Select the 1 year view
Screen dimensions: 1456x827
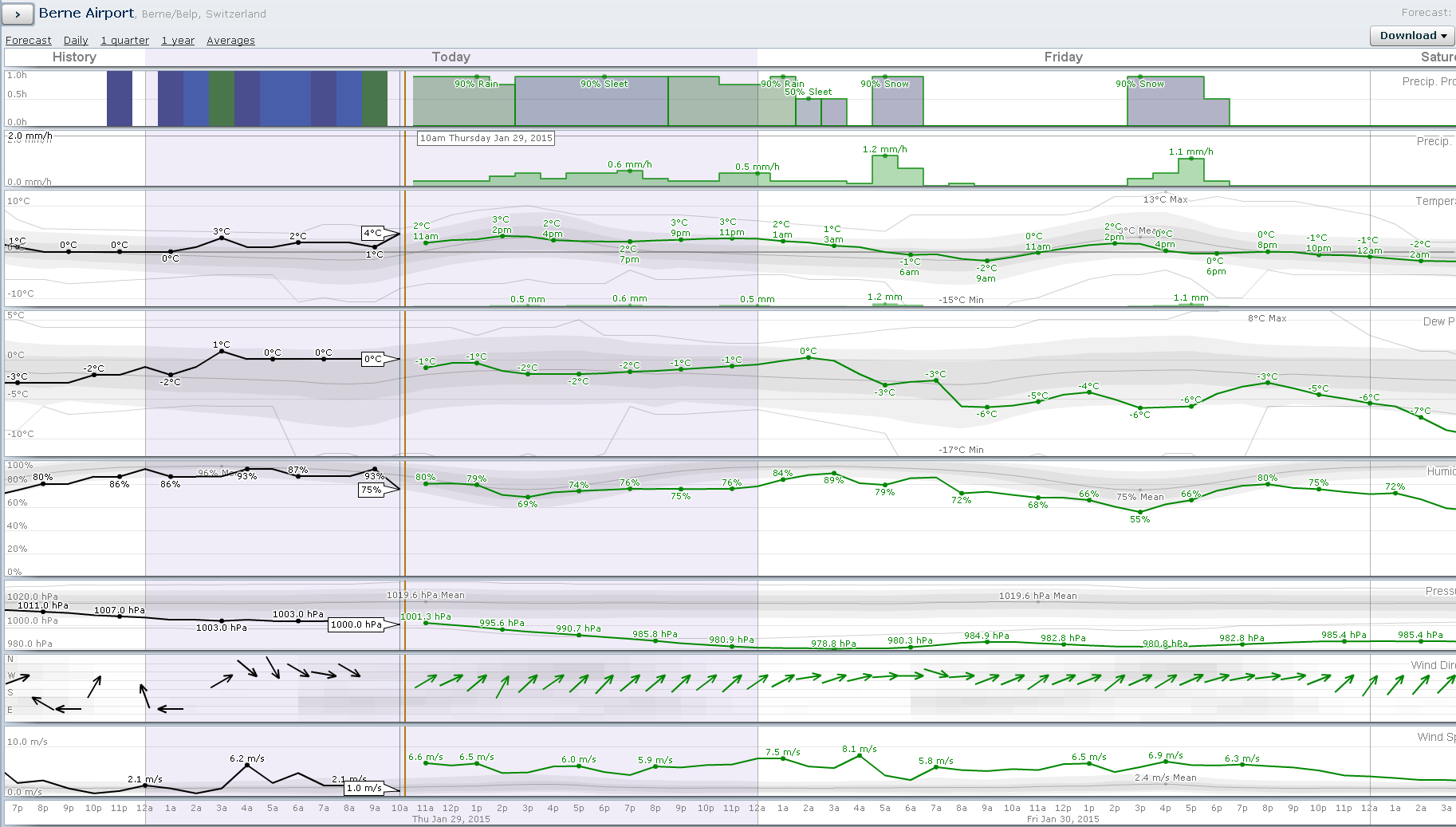pyautogui.click(x=178, y=41)
